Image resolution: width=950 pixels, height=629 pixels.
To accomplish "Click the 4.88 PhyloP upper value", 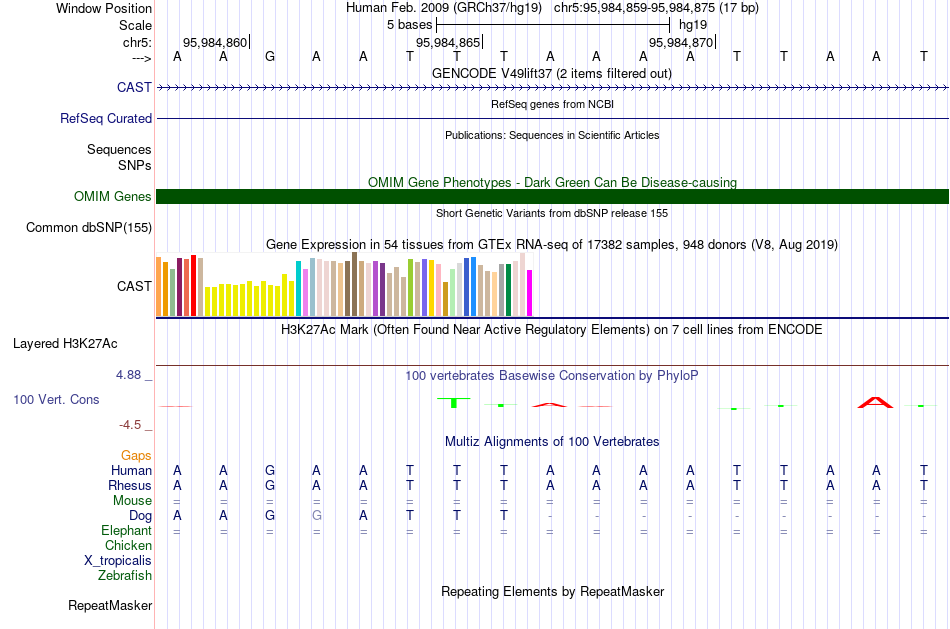I will (128, 375).
